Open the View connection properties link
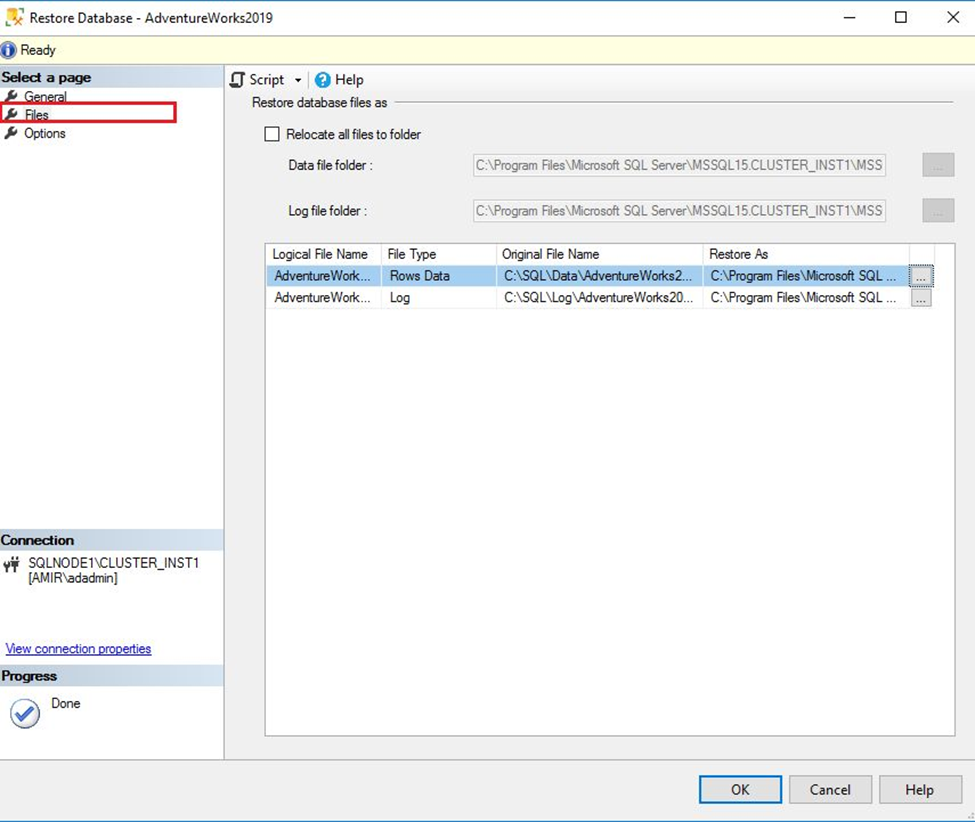Image resolution: width=975 pixels, height=822 pixels. pos(78,648)
